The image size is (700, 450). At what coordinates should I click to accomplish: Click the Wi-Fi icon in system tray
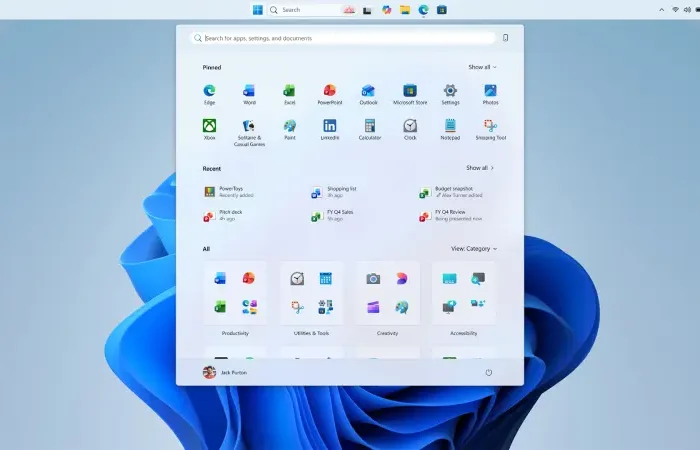[x=675, y=10]
